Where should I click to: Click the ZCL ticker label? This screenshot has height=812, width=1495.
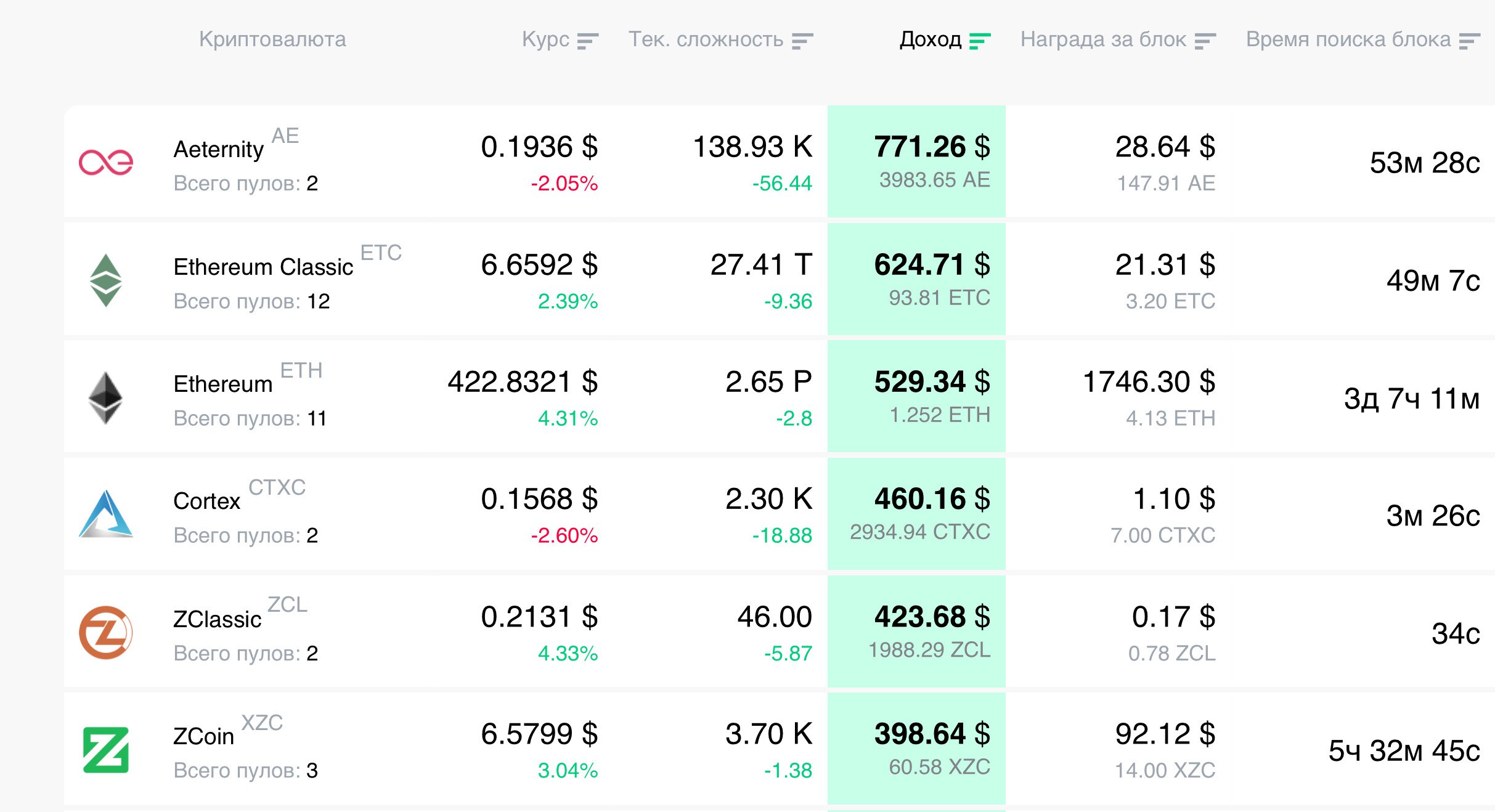point(287,604)
